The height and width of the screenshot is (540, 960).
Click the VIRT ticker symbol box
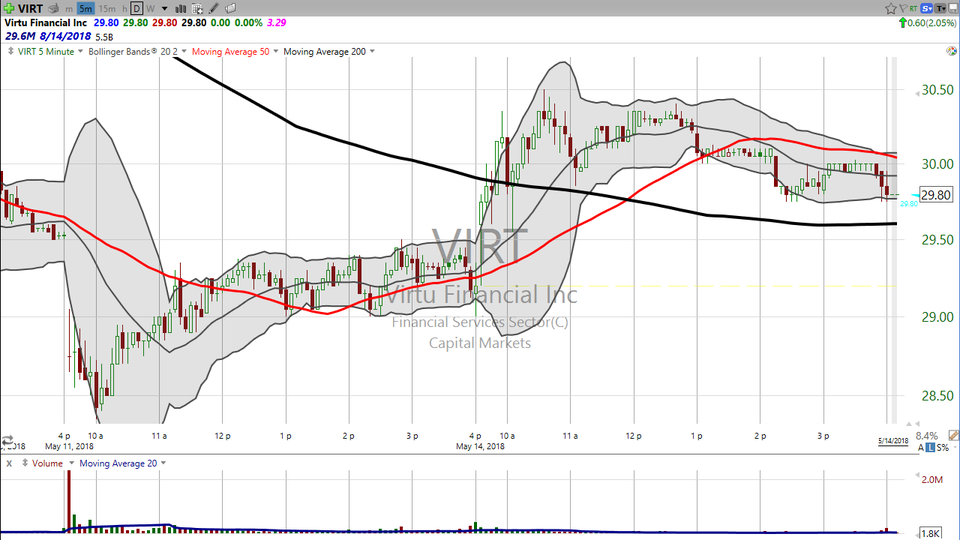click(x=30, y=9)
